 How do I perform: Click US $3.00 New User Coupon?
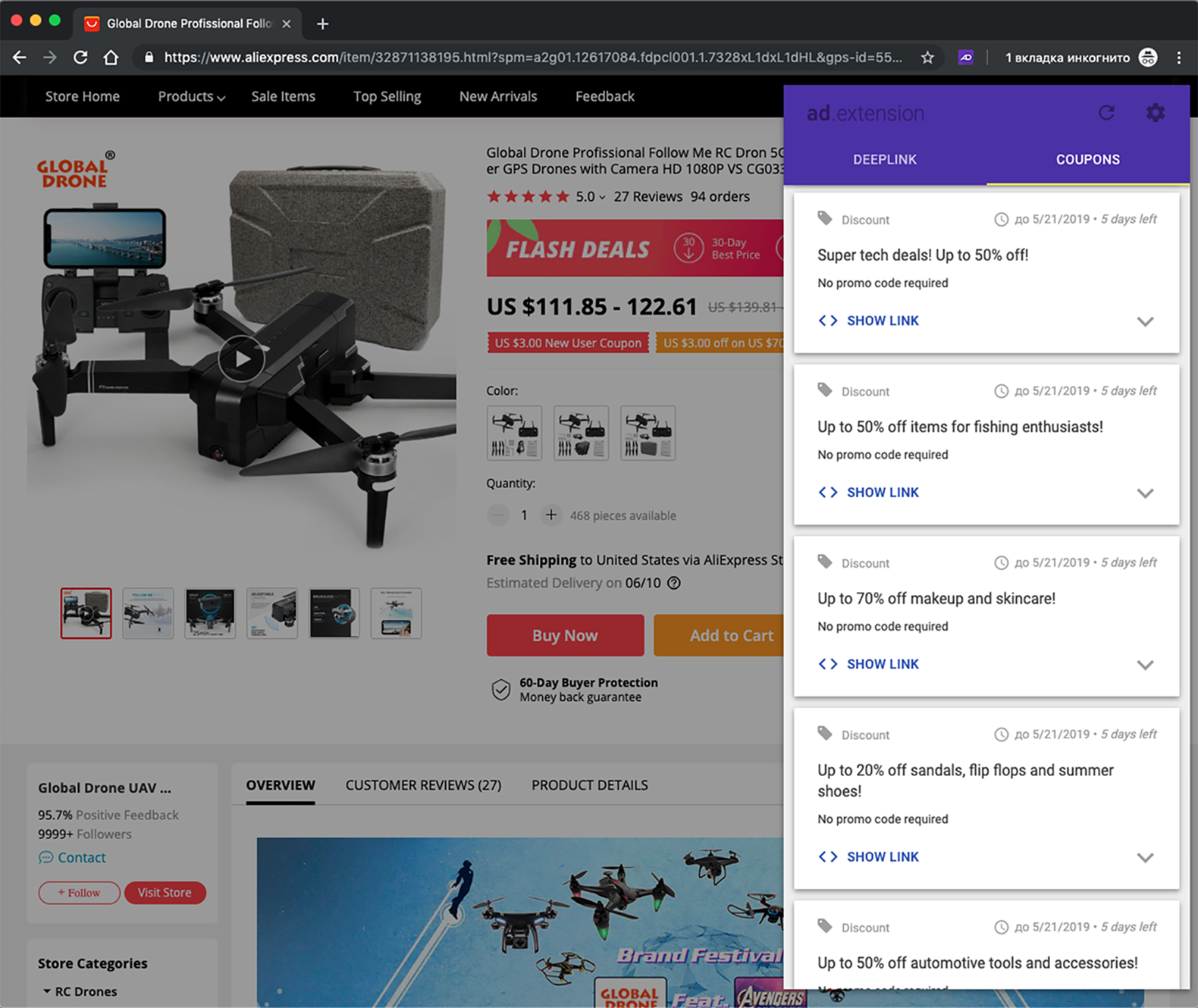pos(568,343)
